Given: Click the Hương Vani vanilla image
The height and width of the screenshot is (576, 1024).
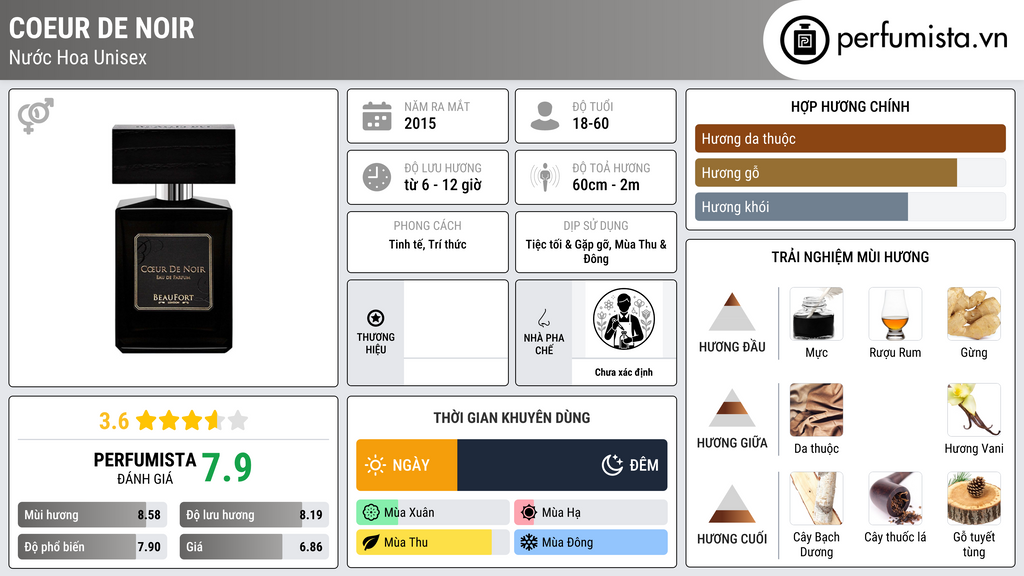Looking at the screenshot, I should click(x=974, y=410).
